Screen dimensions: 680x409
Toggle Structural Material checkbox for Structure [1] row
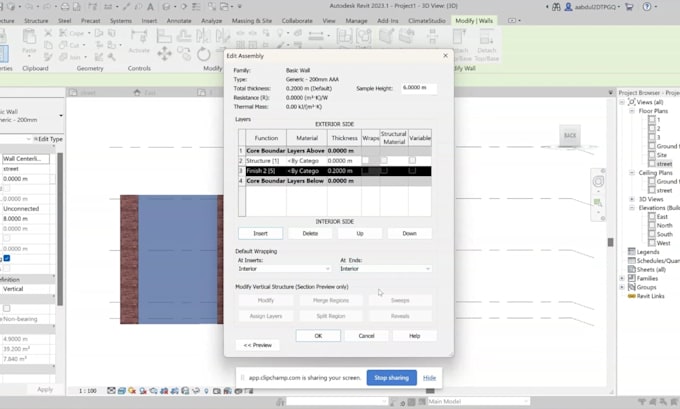(x=384, y=160)
